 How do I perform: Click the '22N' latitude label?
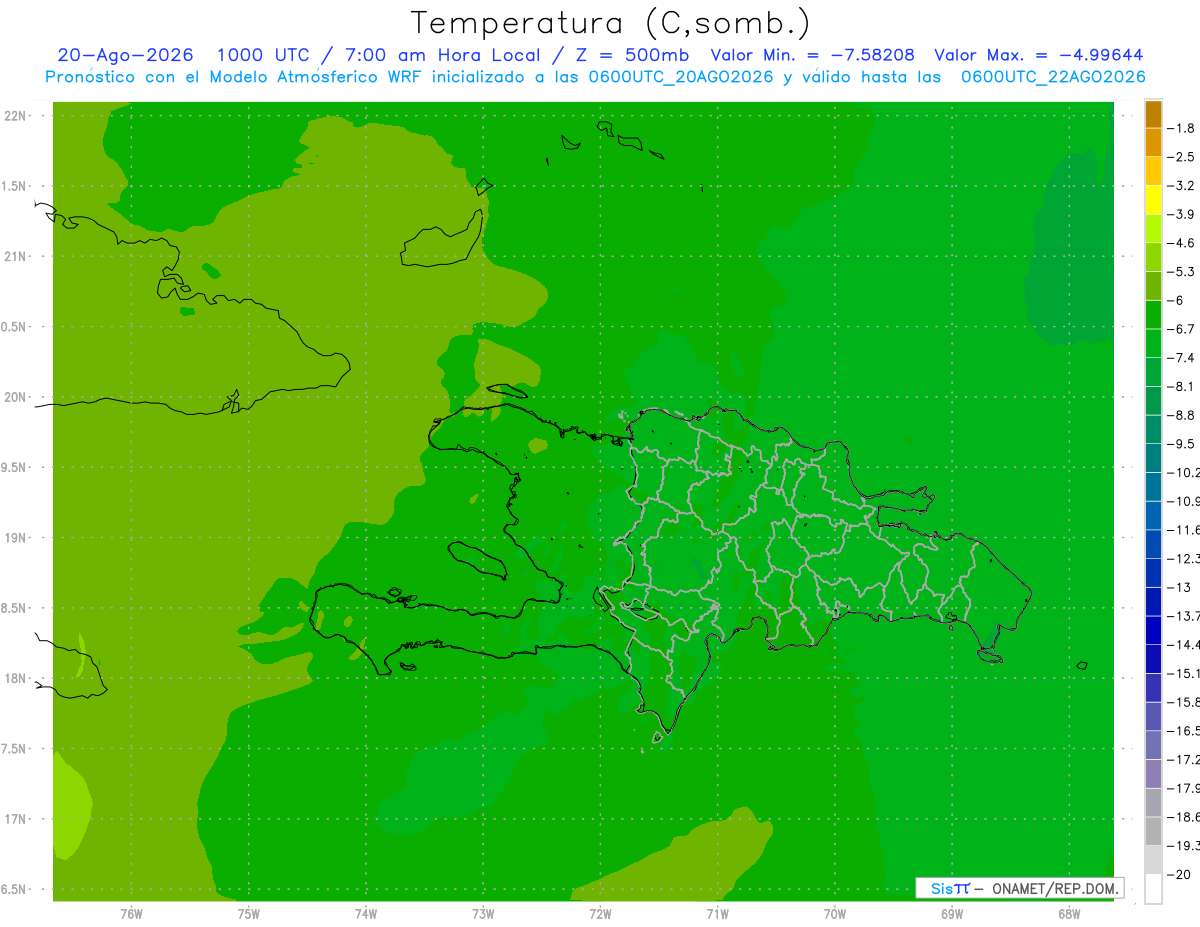click(17, 116)
